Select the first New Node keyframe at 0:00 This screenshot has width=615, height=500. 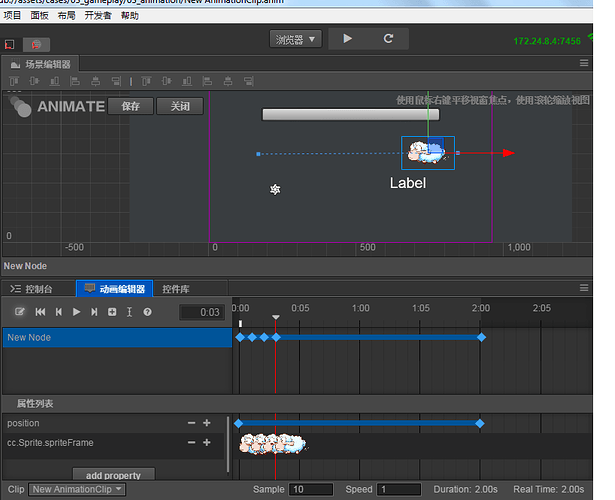[x=240, y=337]
